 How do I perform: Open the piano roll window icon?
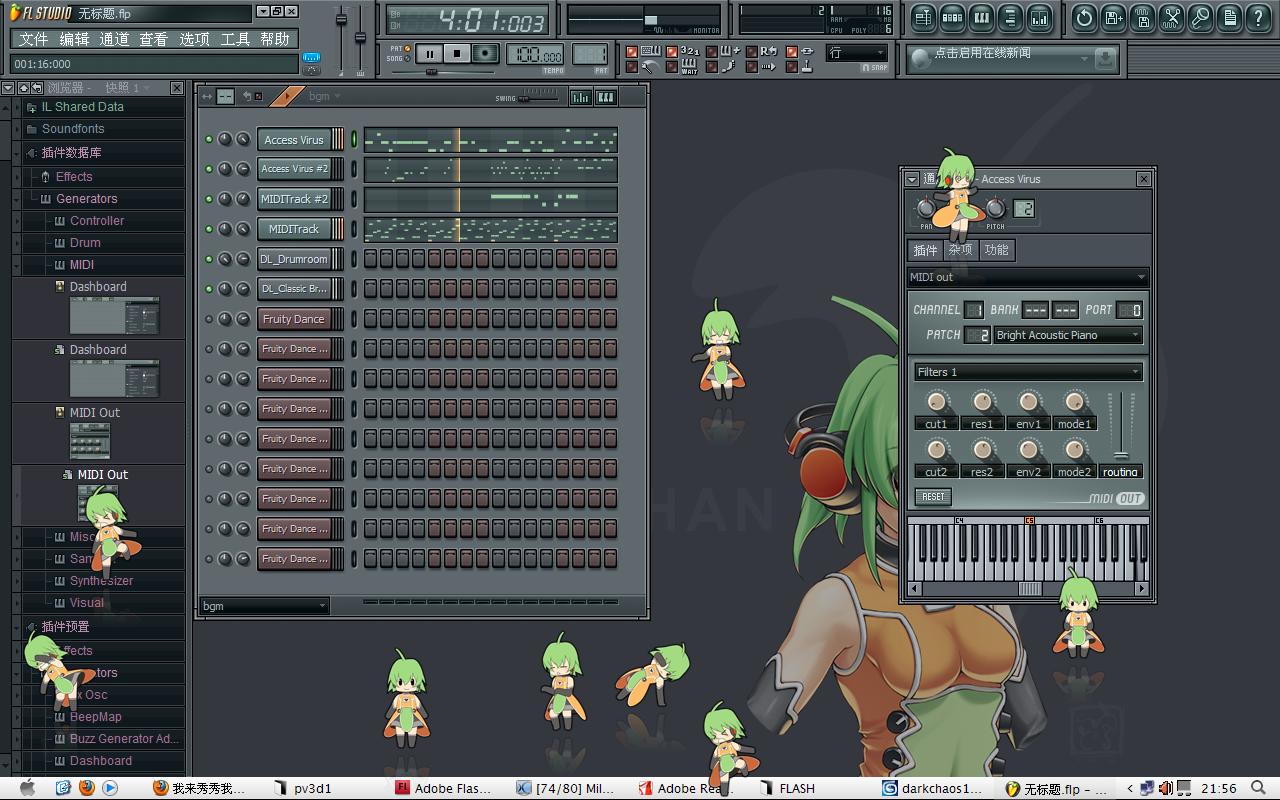click(x=981, y=17)
